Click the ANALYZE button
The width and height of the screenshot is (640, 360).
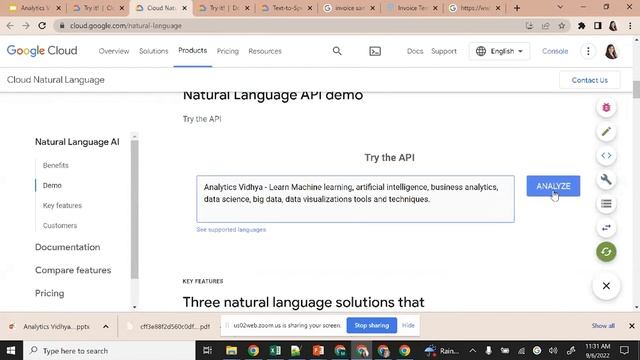(553, 186)
